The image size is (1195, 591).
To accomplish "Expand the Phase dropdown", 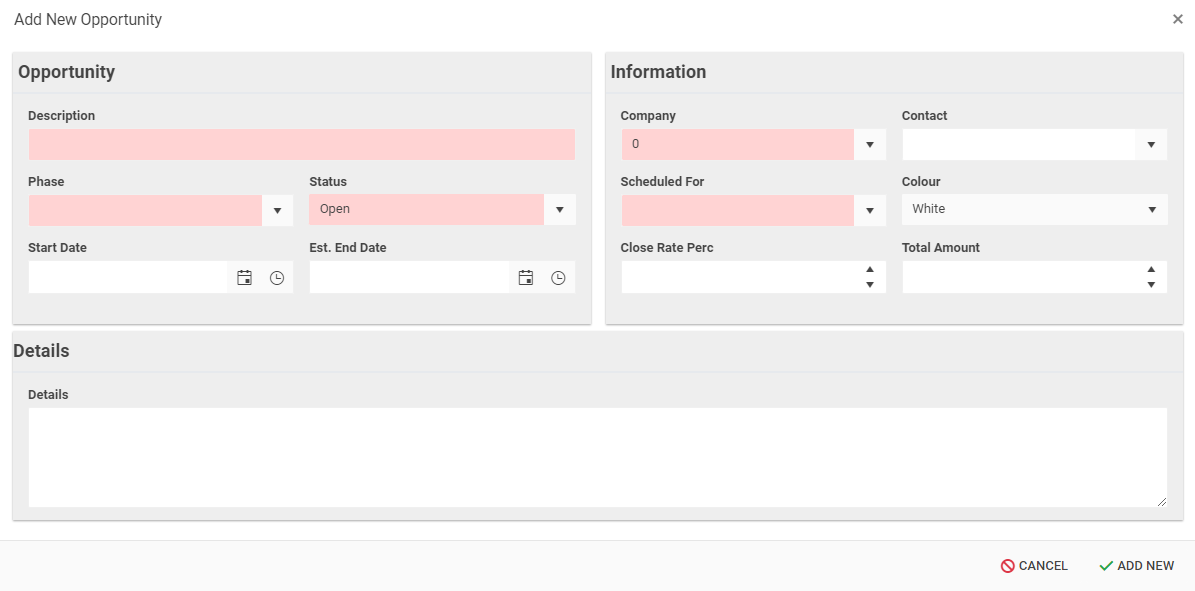I will pos(277,211).
